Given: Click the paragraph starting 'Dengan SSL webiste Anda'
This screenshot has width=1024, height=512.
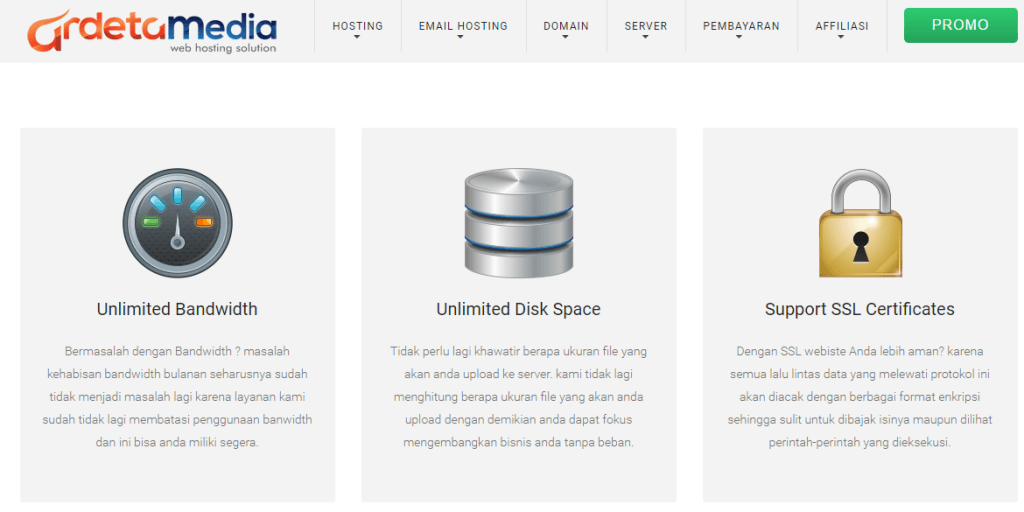Looking at the screenshot, I should (859, 397).
